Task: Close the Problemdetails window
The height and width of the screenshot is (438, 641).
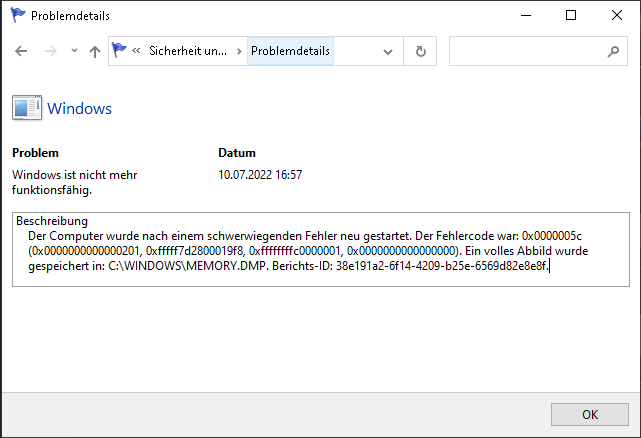Action: coord(616,16)
